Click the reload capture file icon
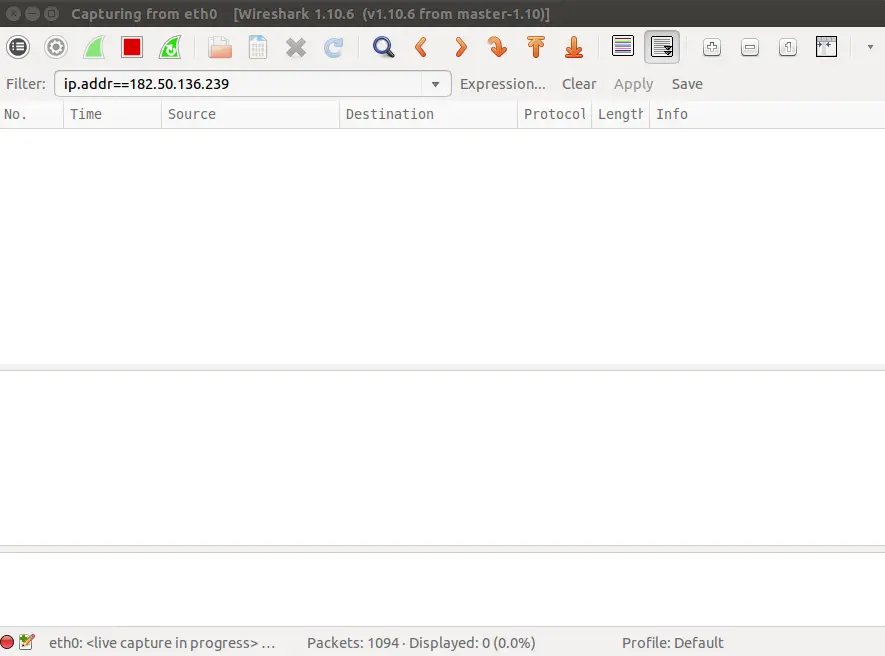The image size is (885, 656). click(x=334, y=48)
